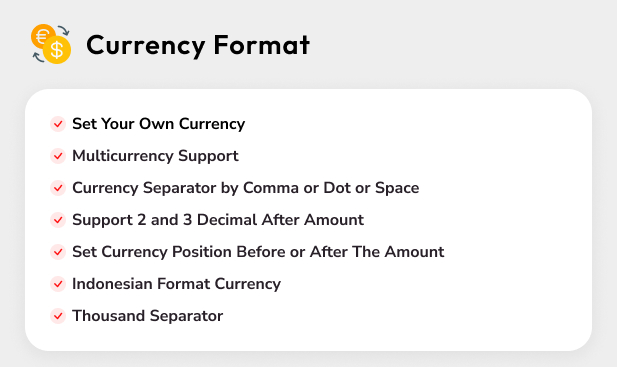Click the yellow dollar coin icon
The image size is (617, 367).
pyautogui.click(x=57, y=50)
